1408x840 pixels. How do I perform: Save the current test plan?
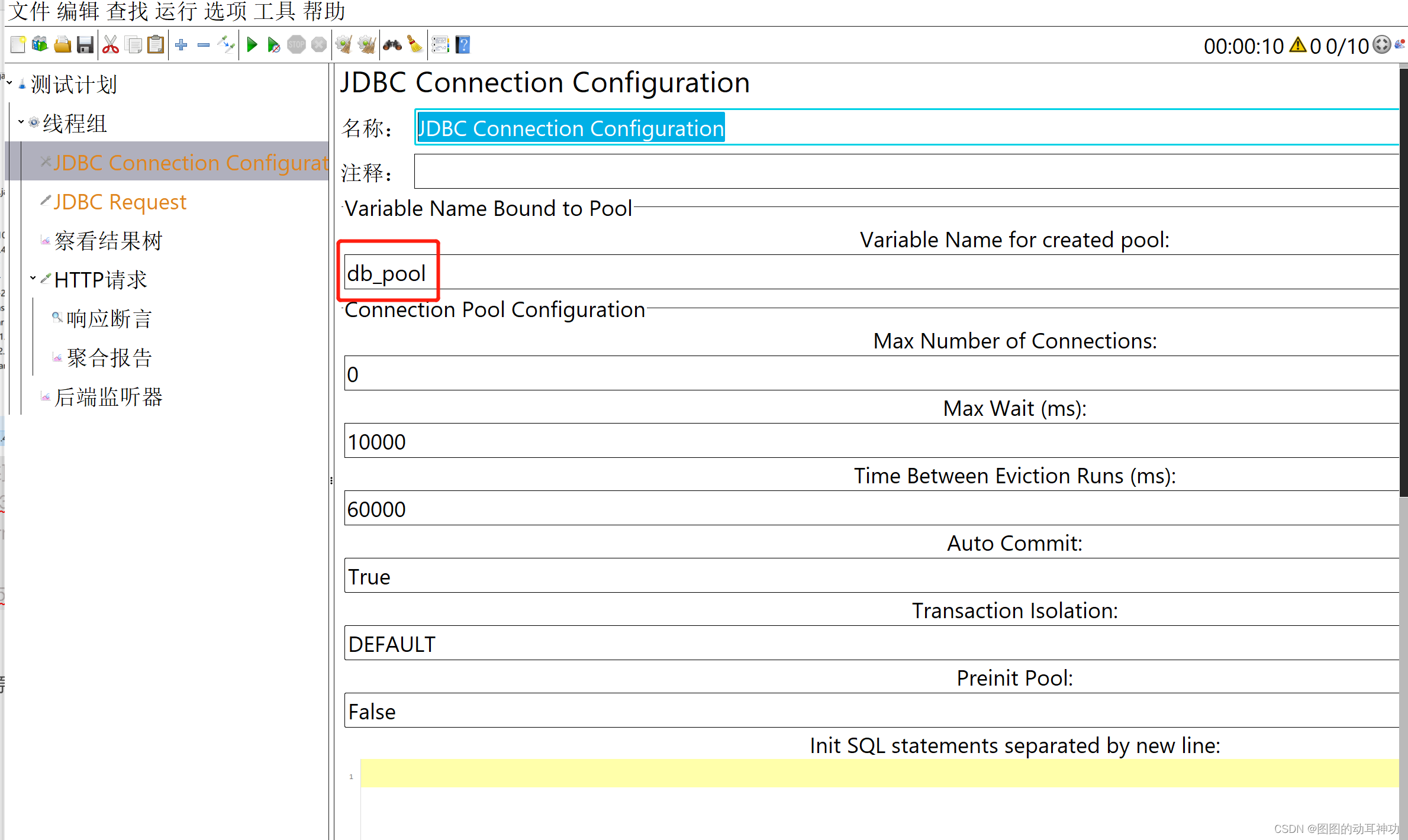(85, 44)
